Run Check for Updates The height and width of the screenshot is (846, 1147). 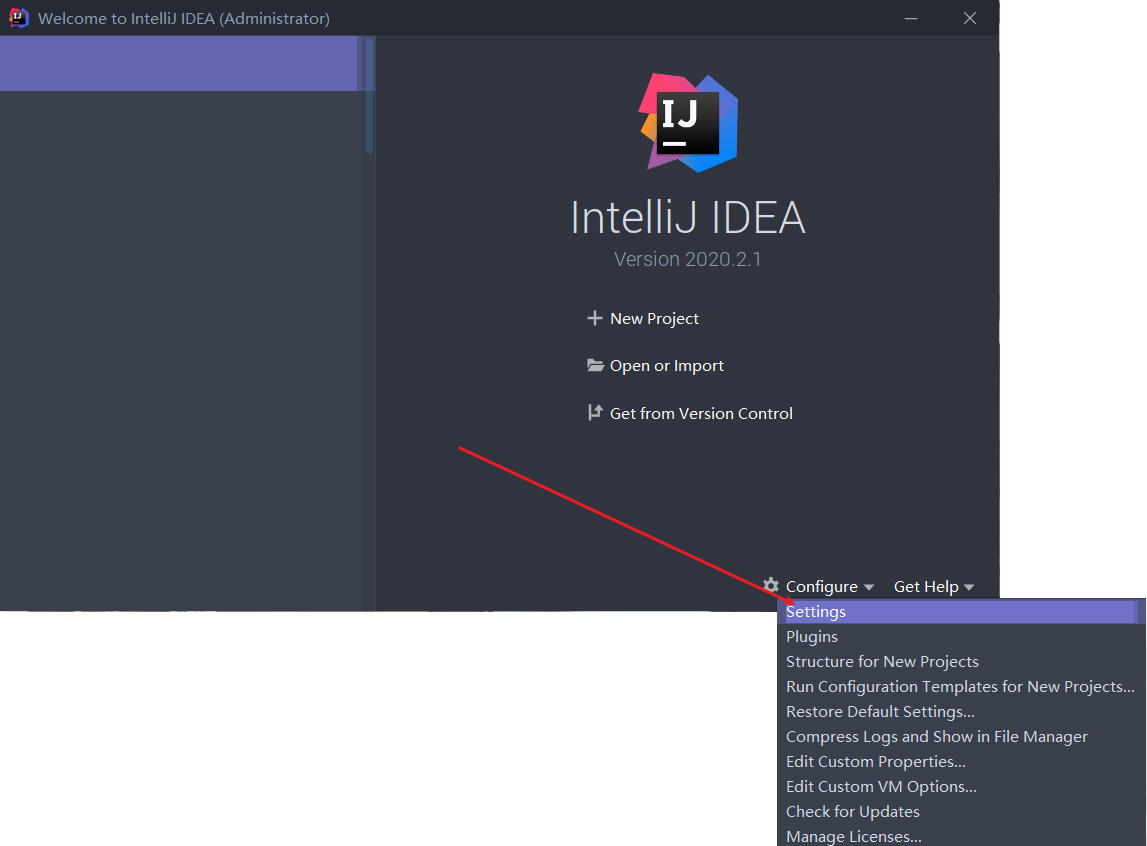click(852, 811)
